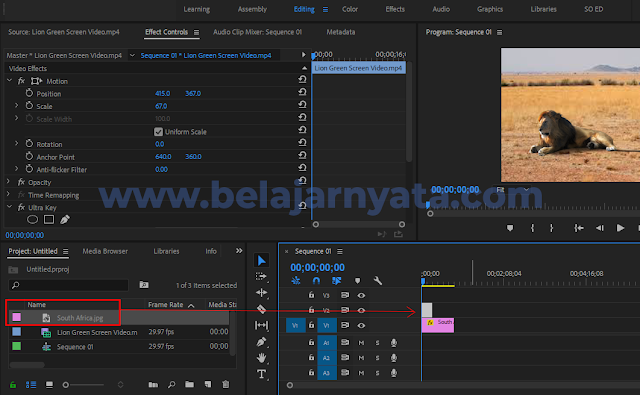Step back one frame in Program monitor
Image resolution: width=640 pixels, height=395 pixels.
pos(600,228)
